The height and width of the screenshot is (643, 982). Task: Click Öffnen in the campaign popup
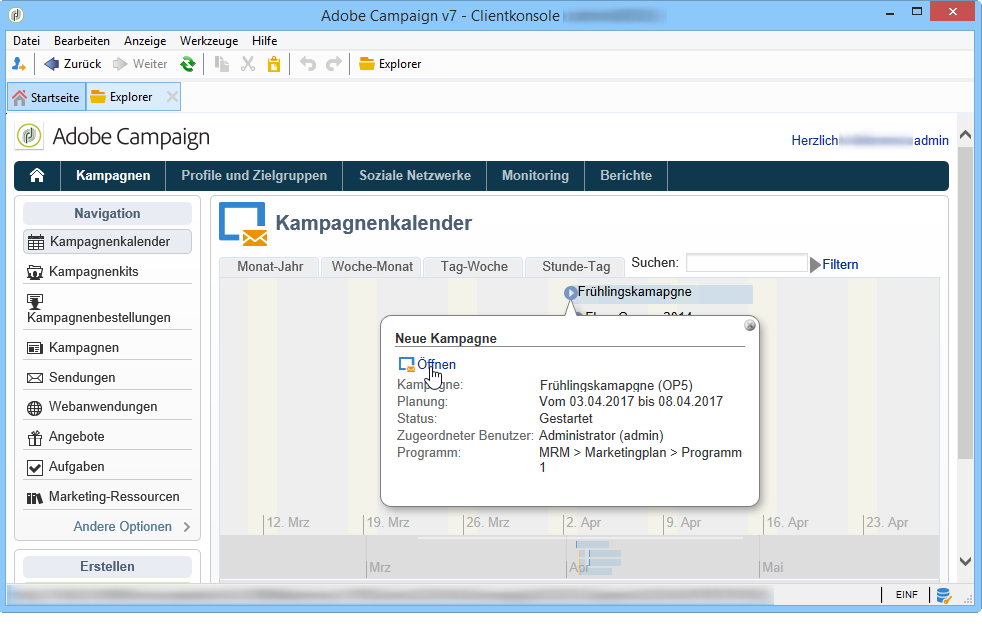click(437, 364)
